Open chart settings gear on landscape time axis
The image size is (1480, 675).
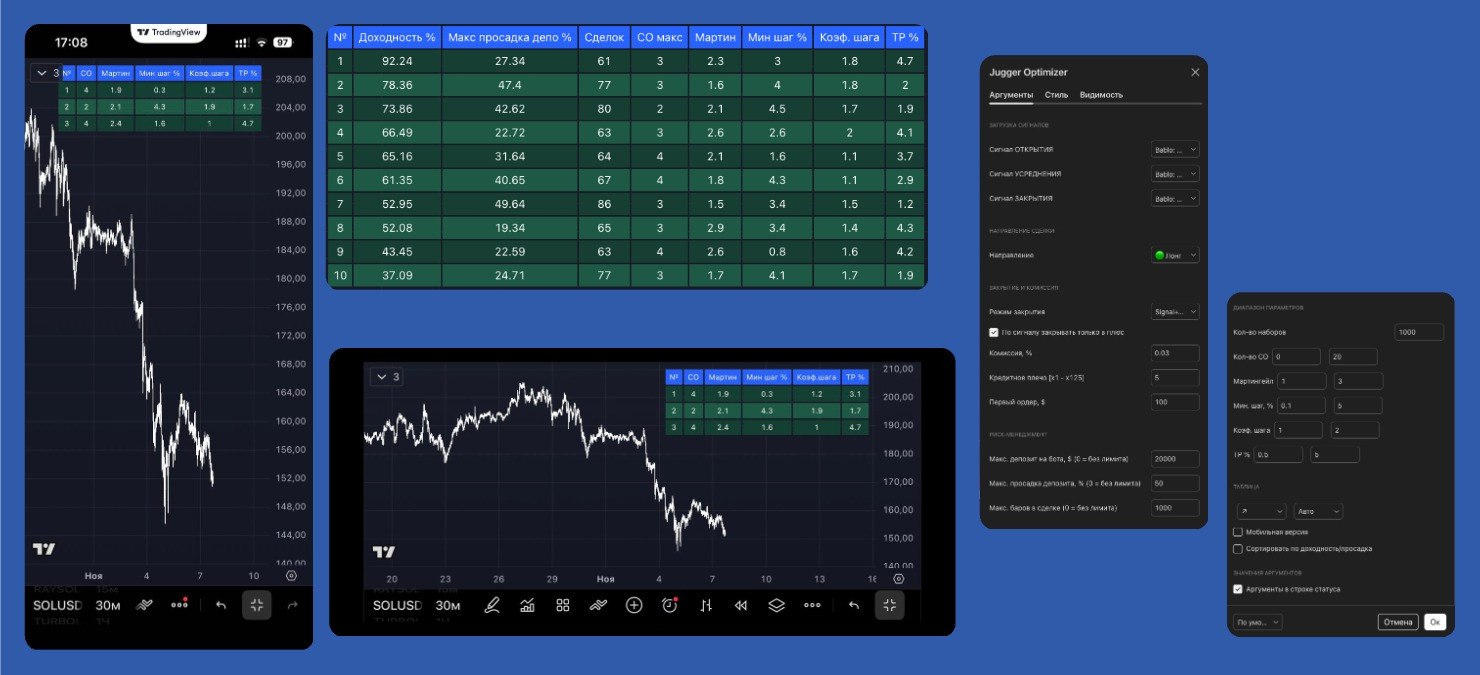coord(899,579)
